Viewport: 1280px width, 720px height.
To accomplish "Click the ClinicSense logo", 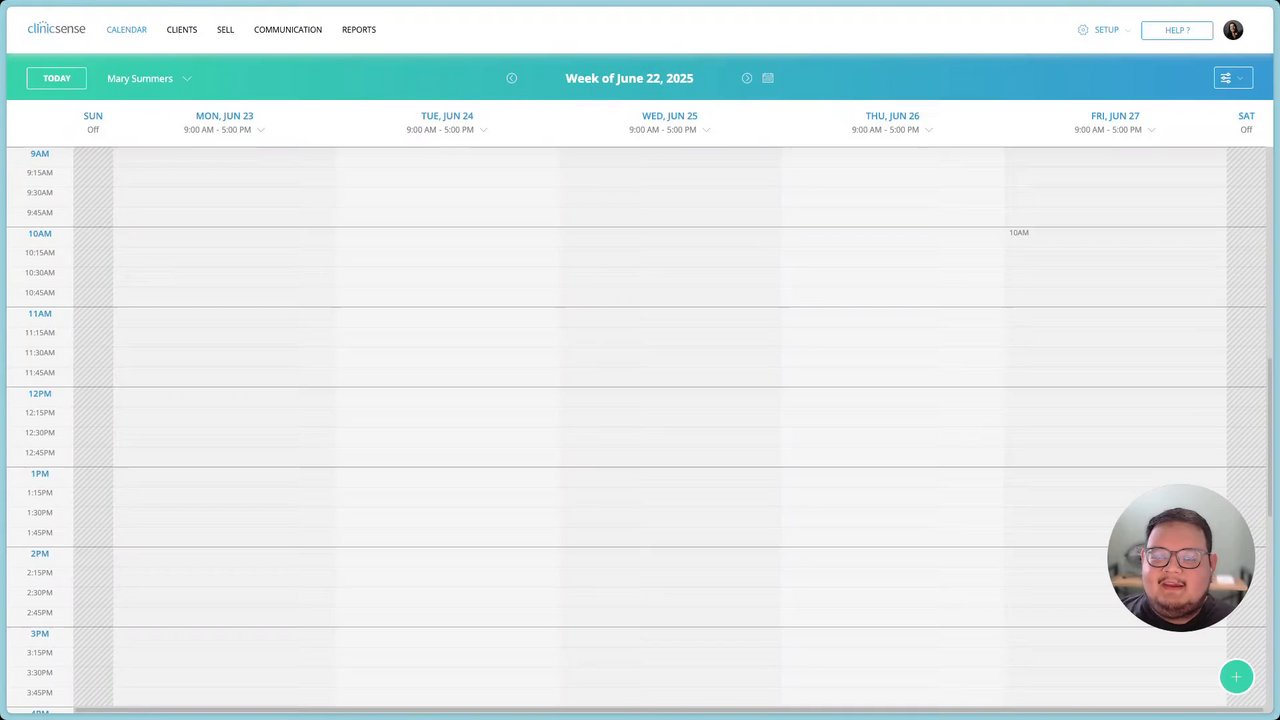I will point(56,28).
